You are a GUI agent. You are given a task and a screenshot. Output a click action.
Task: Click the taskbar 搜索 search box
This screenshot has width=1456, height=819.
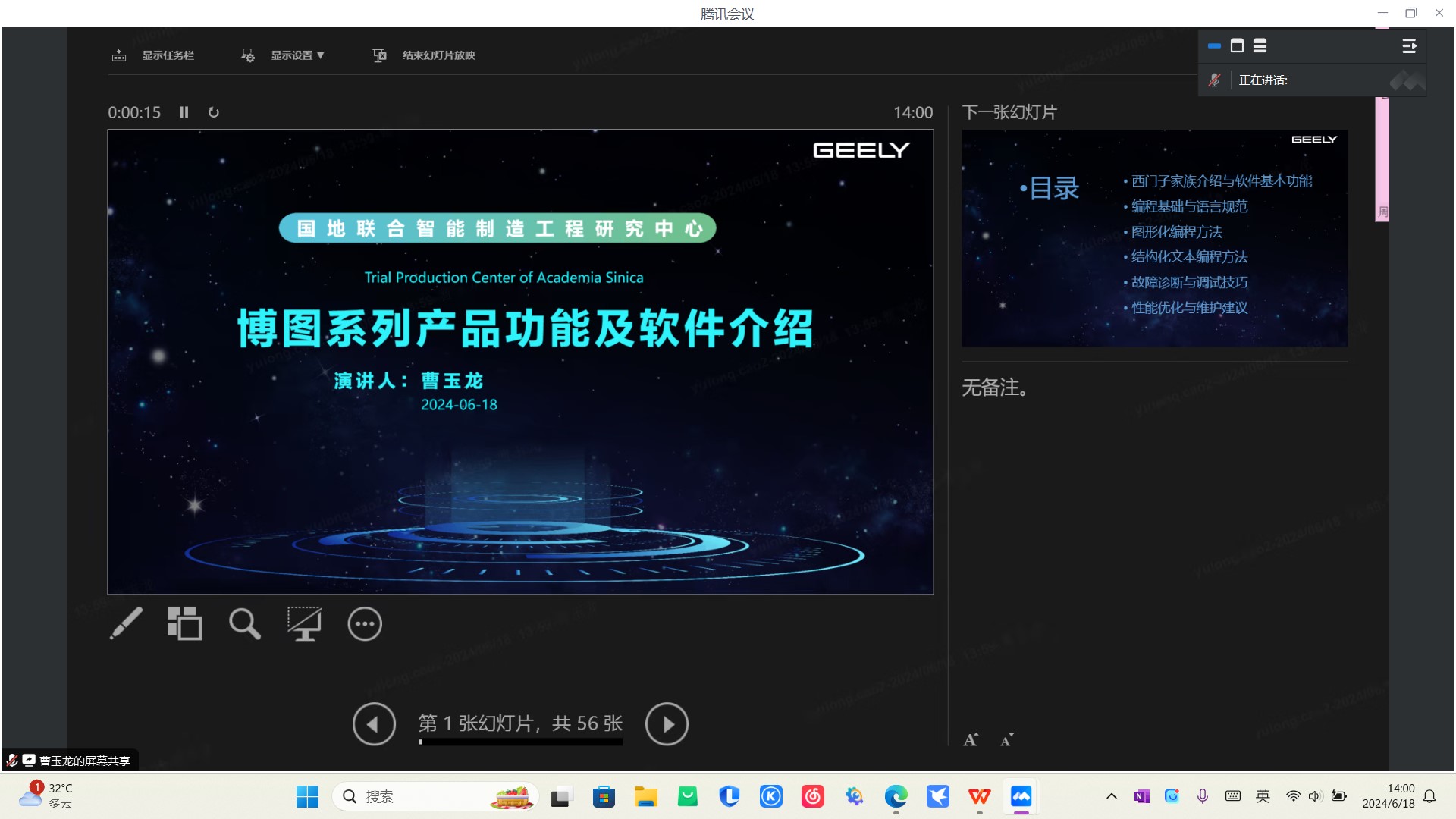tap(435, 796)
